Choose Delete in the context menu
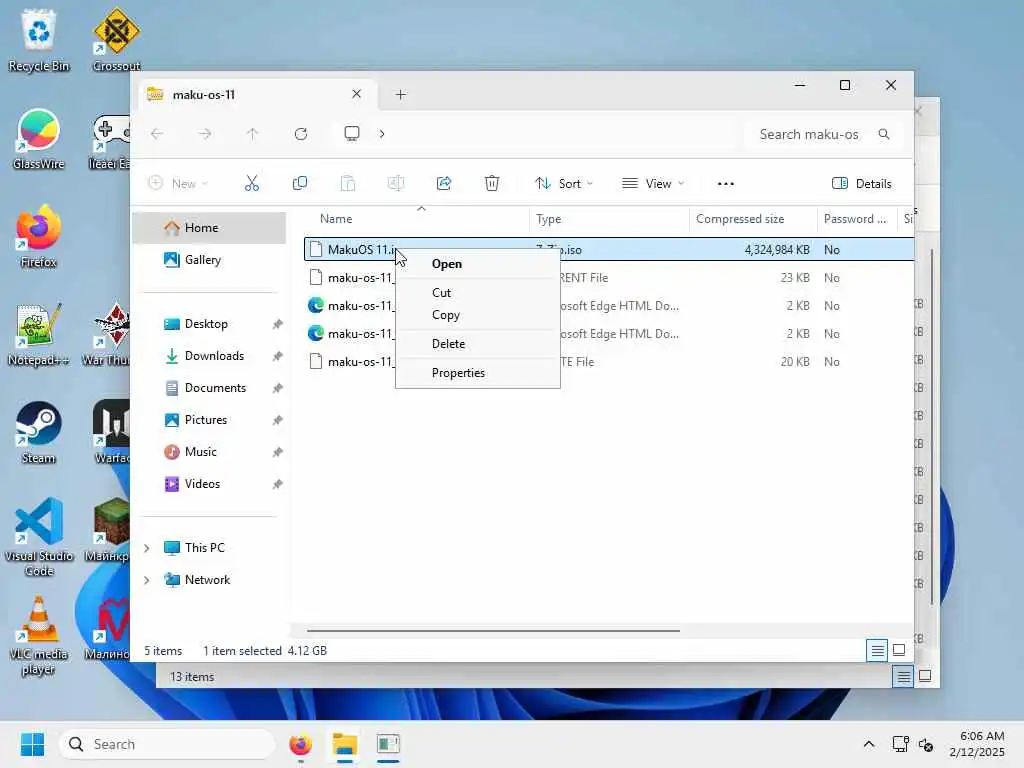Viewport: 1024px width, 768px height. pyautogui.click(x=477, y=344)
